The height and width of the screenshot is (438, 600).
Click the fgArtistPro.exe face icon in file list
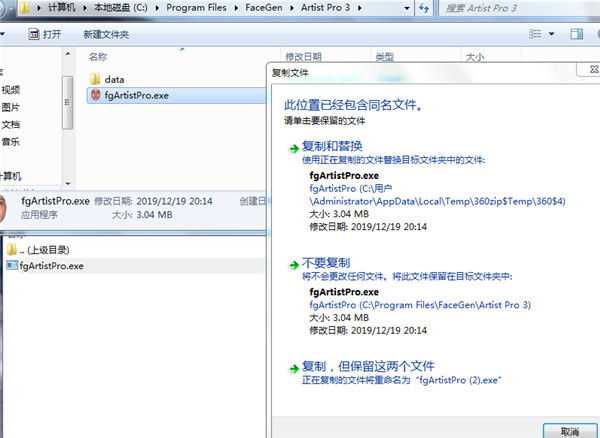95,96
